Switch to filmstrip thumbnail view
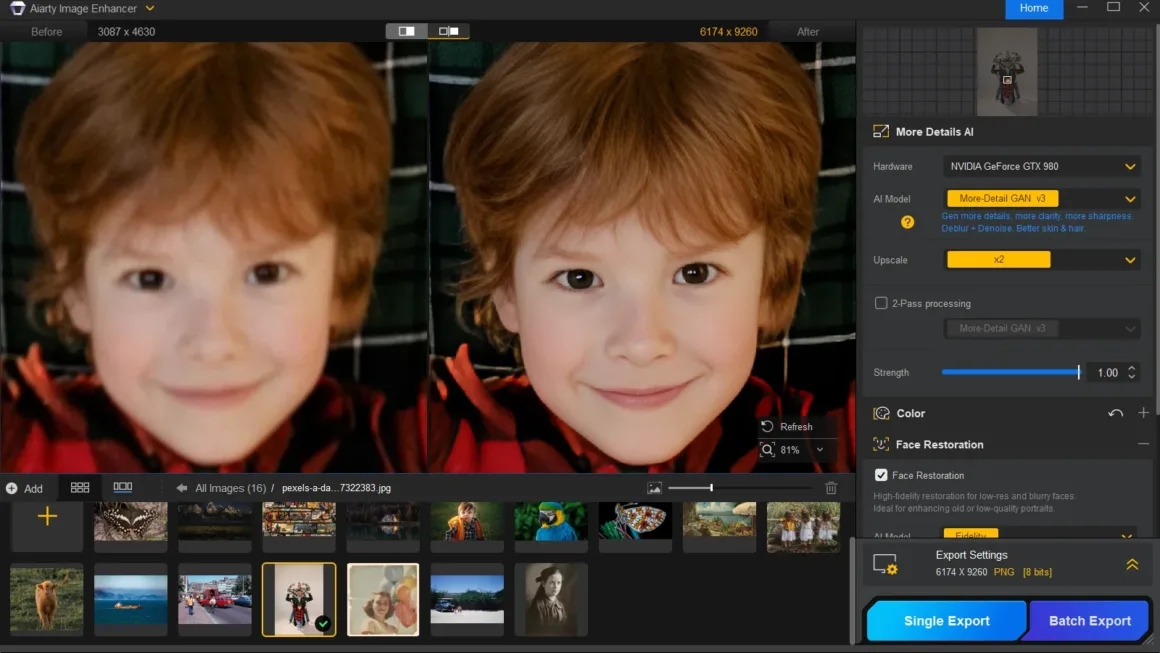This screenshot has height=653, width=1160. 123,487
